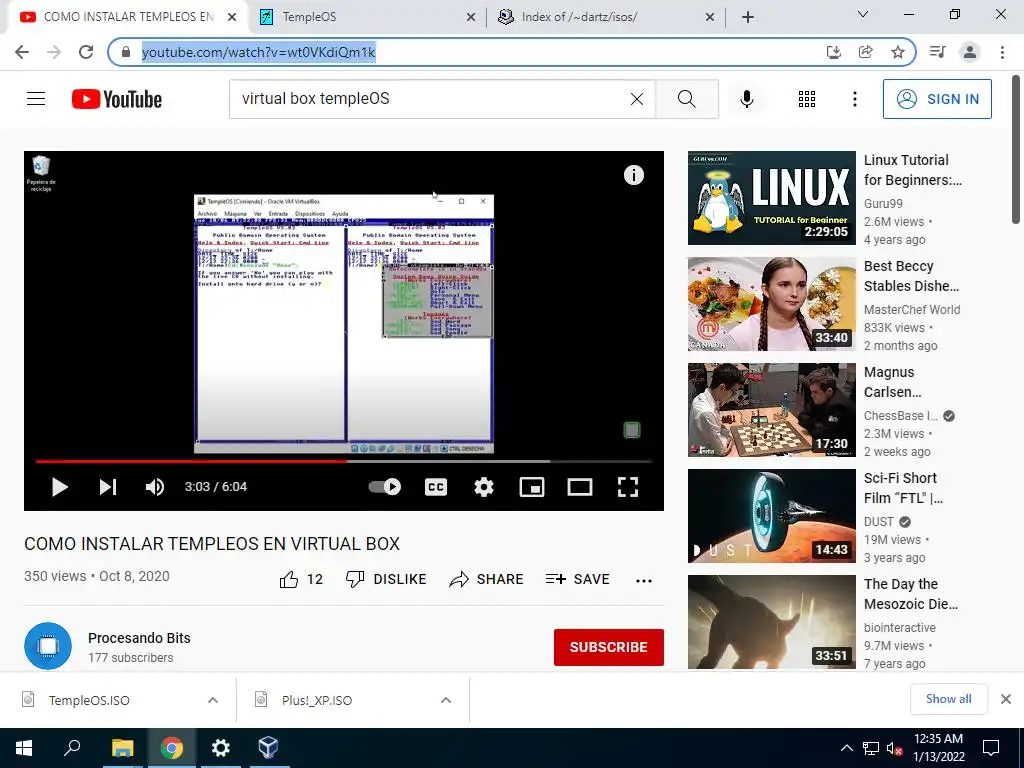Save the video to a playlist
This screenshot has width=1024, height=768.
pyautogui.click(x=577, y=579)
